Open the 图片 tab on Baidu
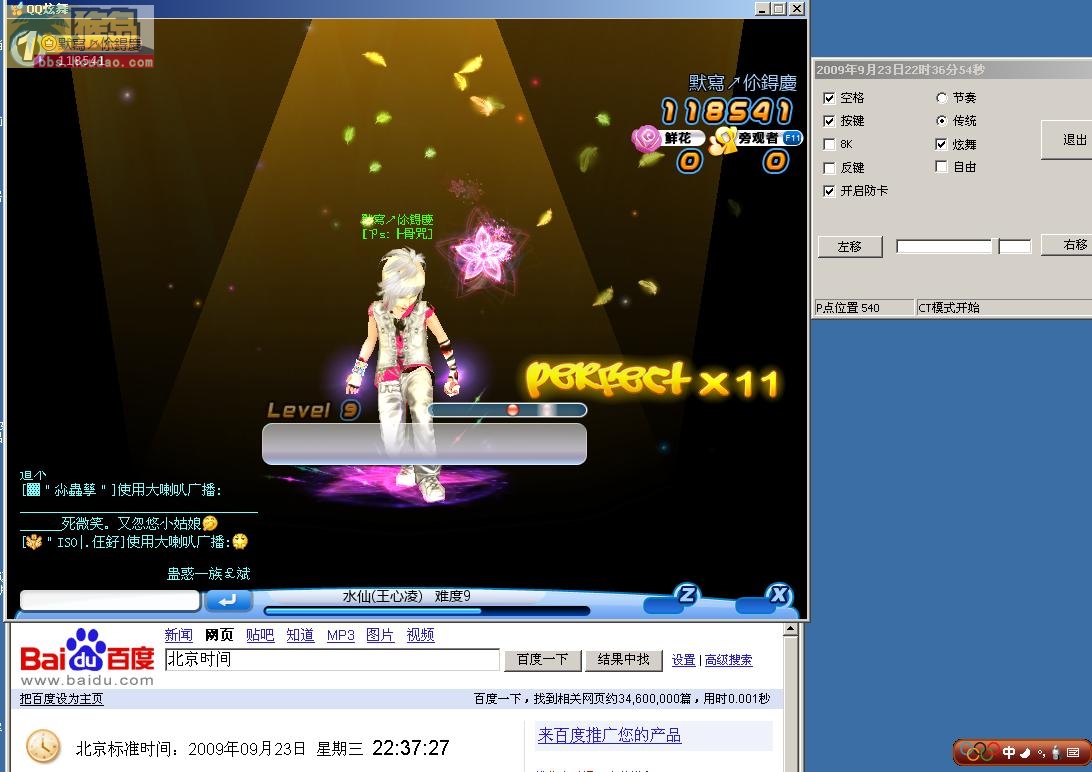 pos(380,635)
